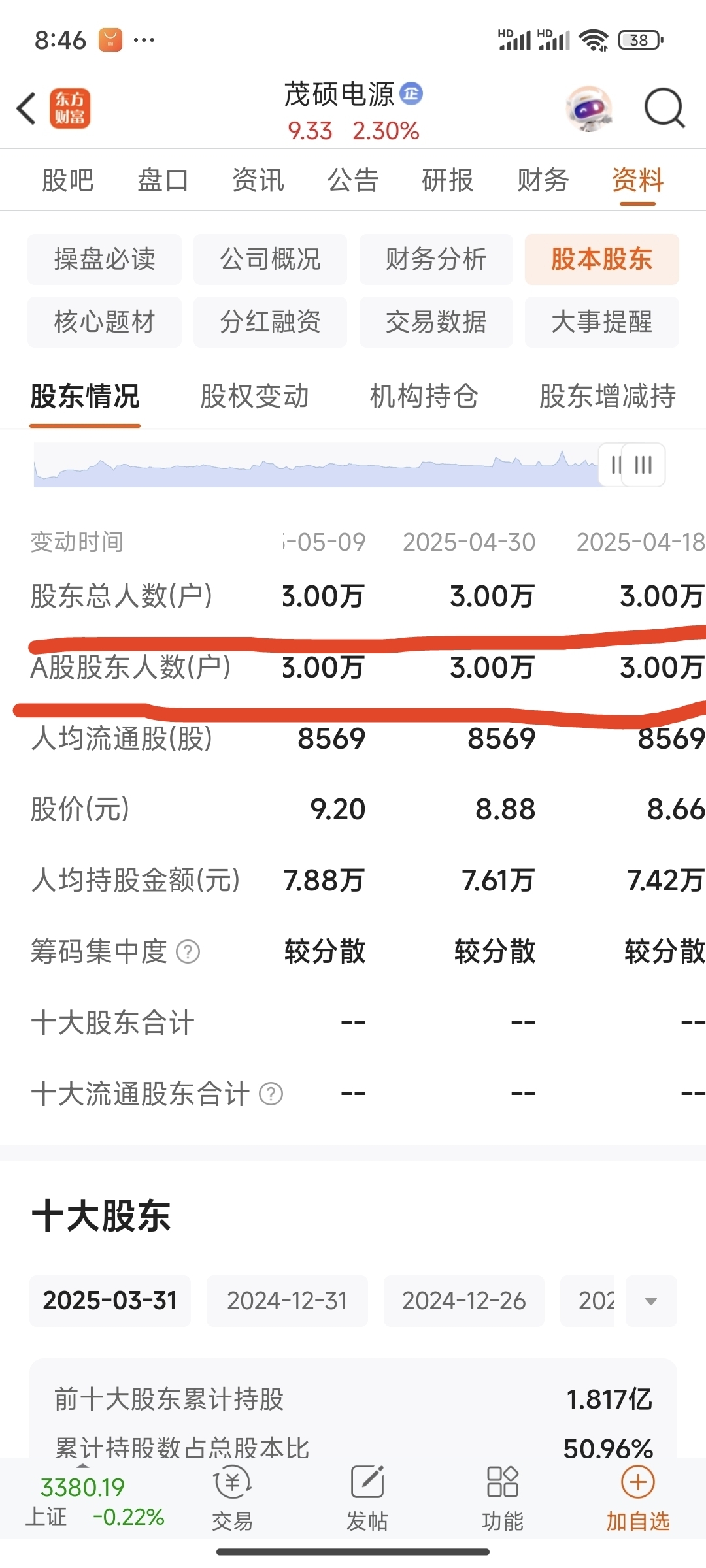Screen dimensions: 706x1568
Task: Tap the 1.817亿 cumulative holding value
Action: (609, 1399)
